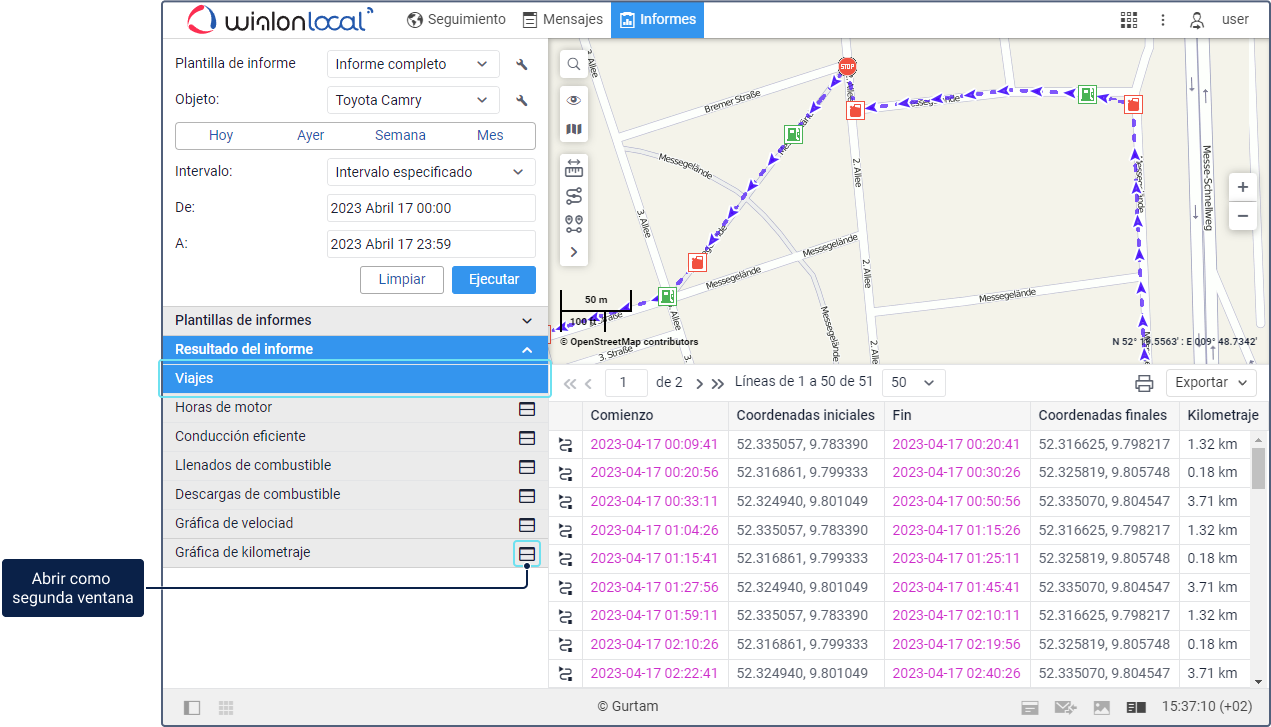The image size is (1271, 727).
Task: Click the report table vertical scrollbar
Action: (x=1258, y=468)
